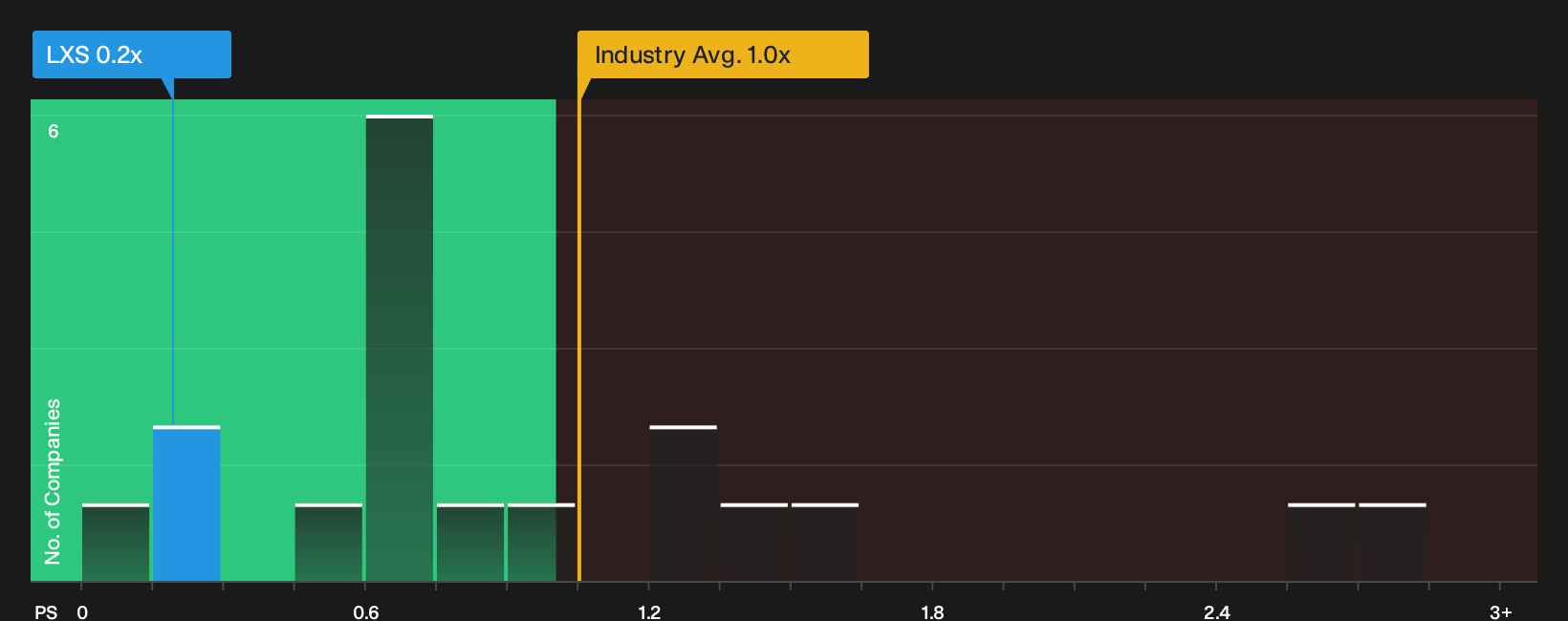
Task: Click the bar between PS 2.55 and 2.7
Action: click(1321, 543)
